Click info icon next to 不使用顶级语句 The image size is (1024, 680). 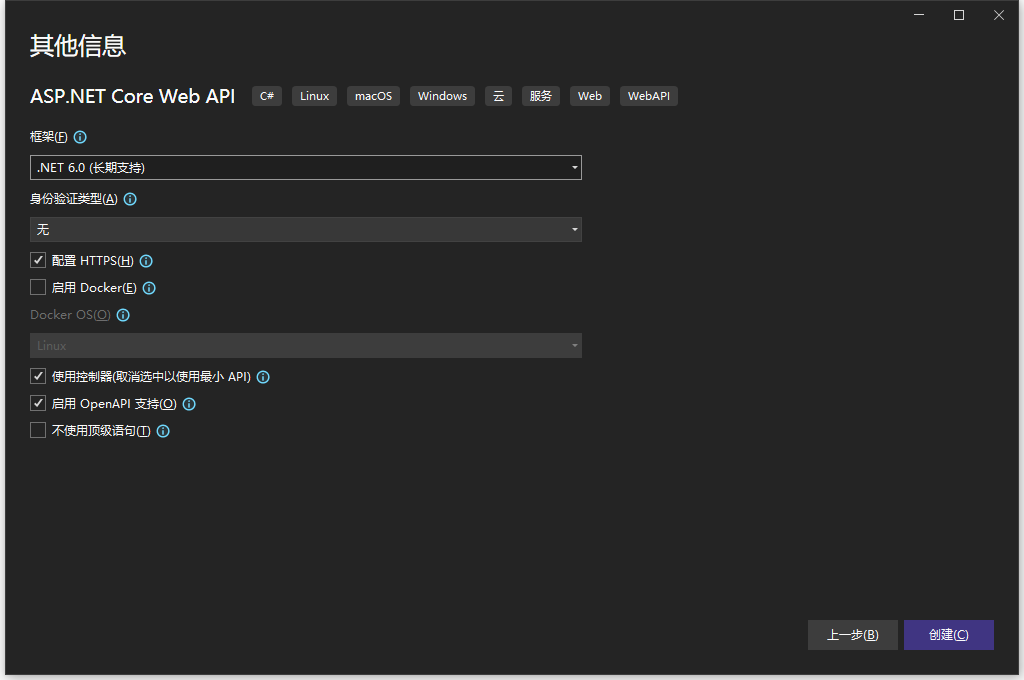(163, 431)
